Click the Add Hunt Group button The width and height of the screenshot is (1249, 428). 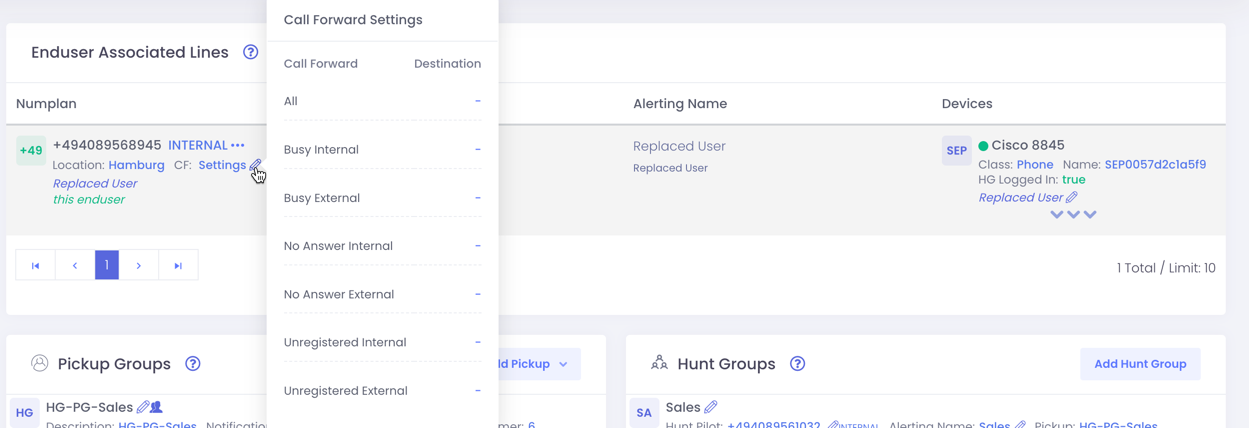(x=1140, y=364)
